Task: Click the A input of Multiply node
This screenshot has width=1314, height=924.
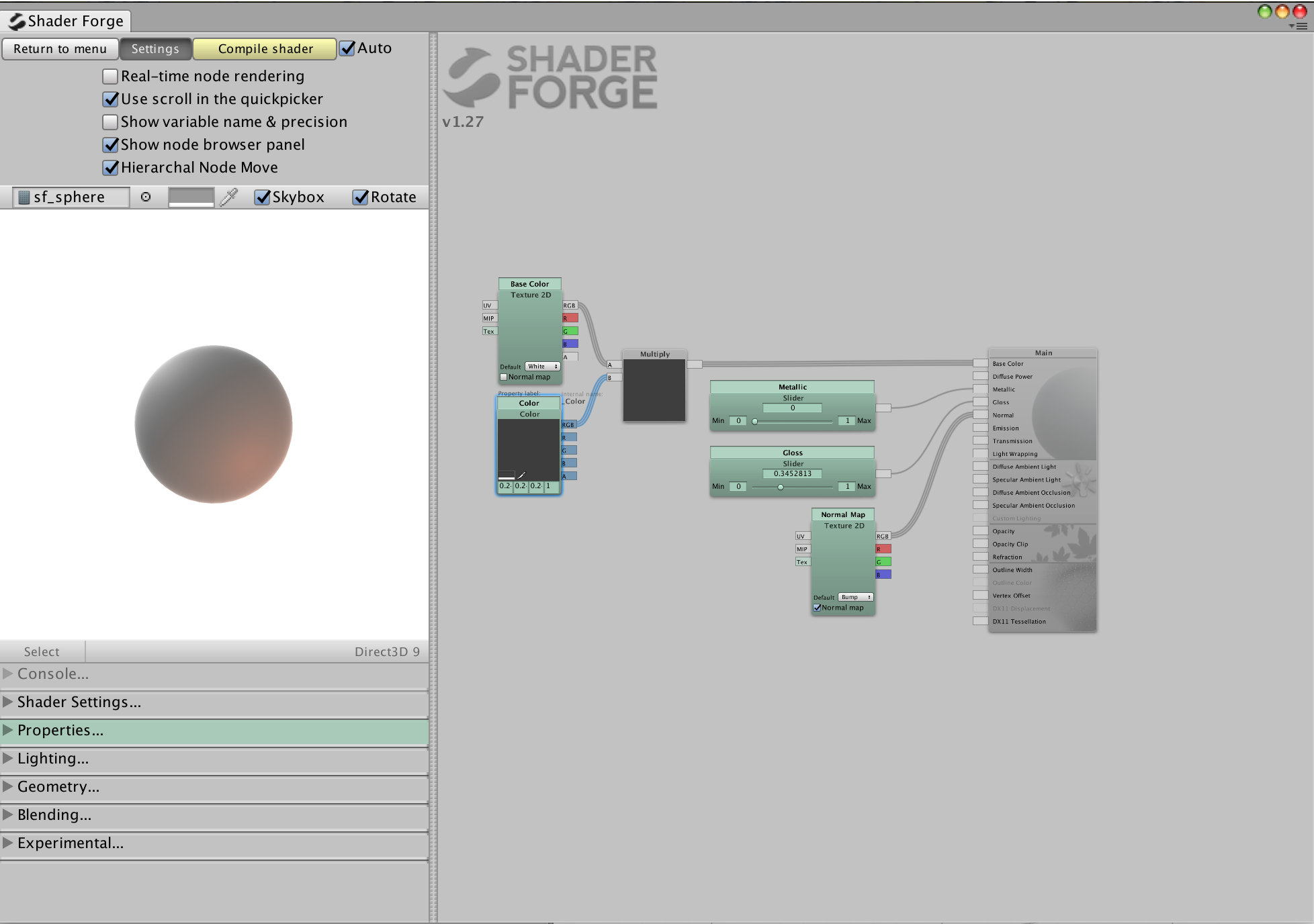Action: tap(614, 365)
